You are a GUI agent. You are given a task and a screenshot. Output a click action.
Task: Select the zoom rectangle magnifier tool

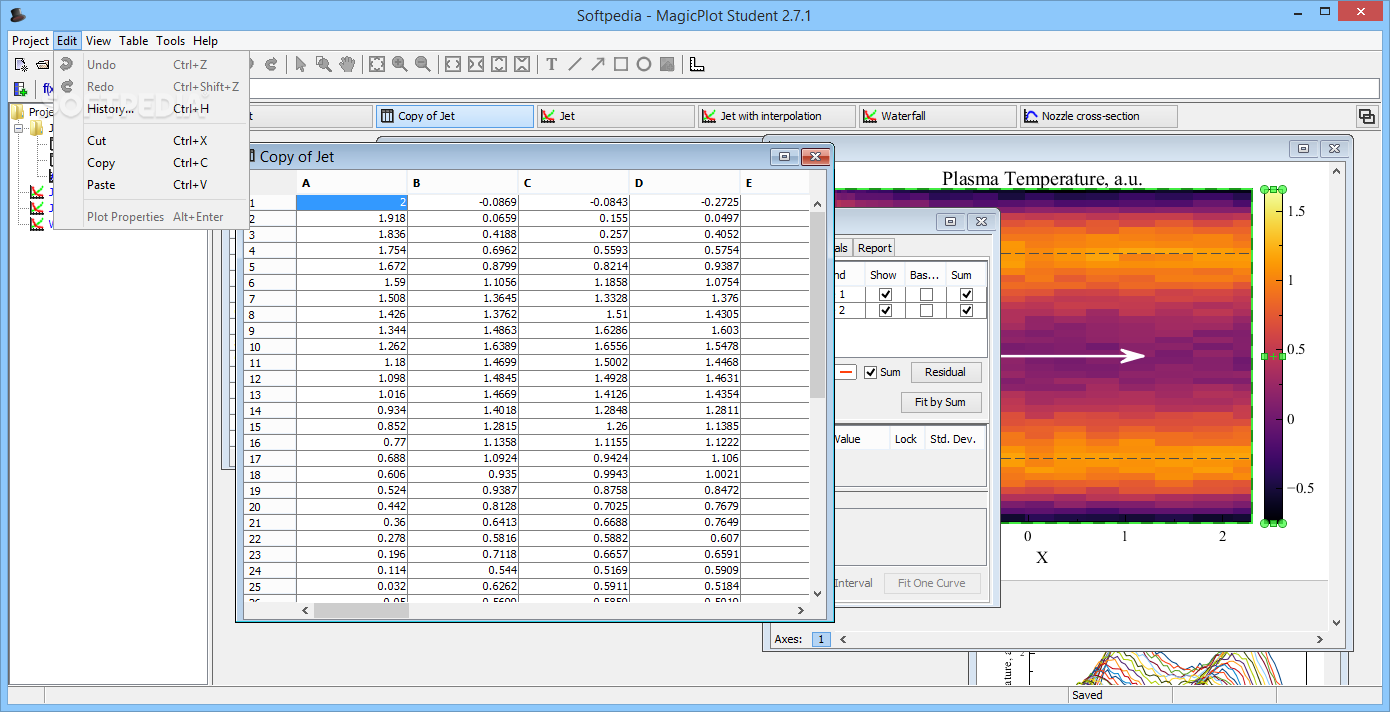[x=324, y=64]
